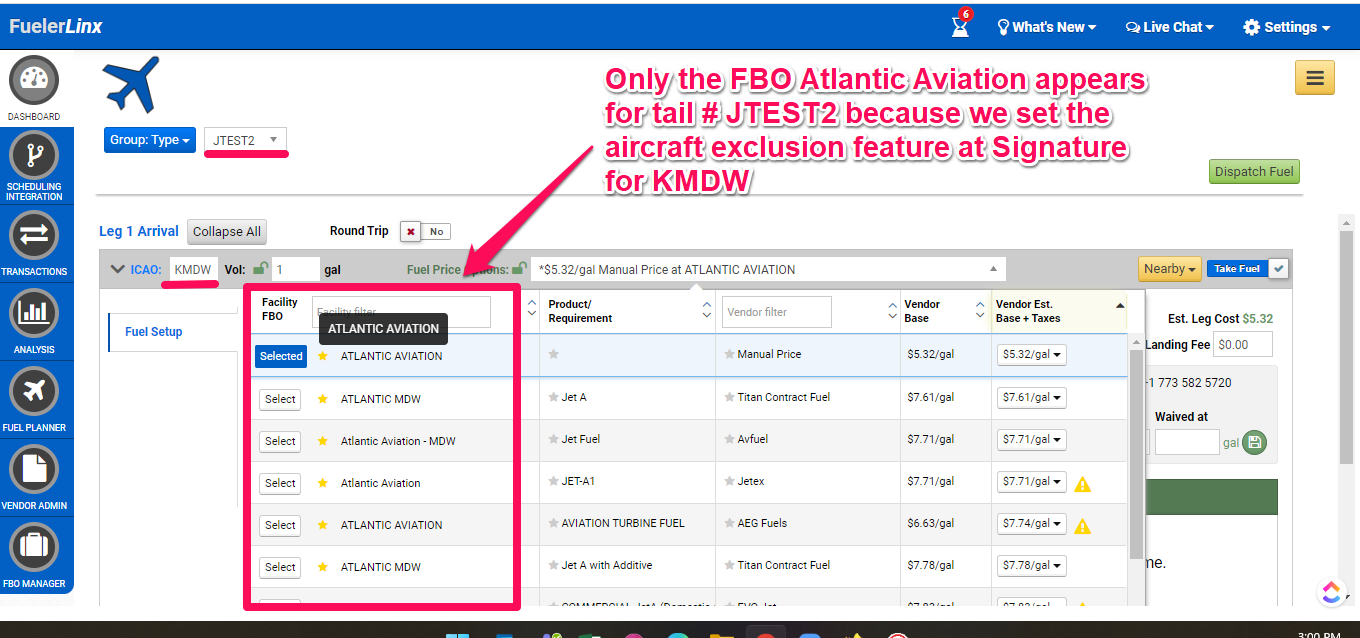Open the $7.61/gal price dropdown
Viewport: 1360px width, 638px height.
point(1032,398)
